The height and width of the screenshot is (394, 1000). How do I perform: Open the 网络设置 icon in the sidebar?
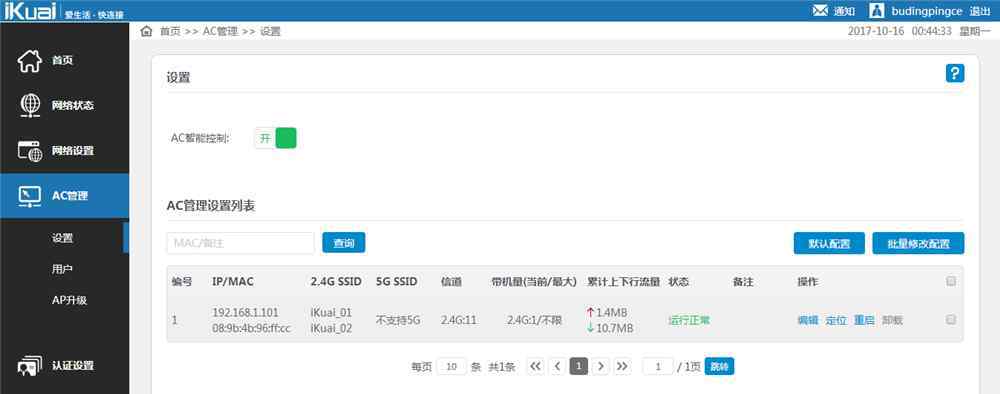pyautogui.click(x=29, y=150)
